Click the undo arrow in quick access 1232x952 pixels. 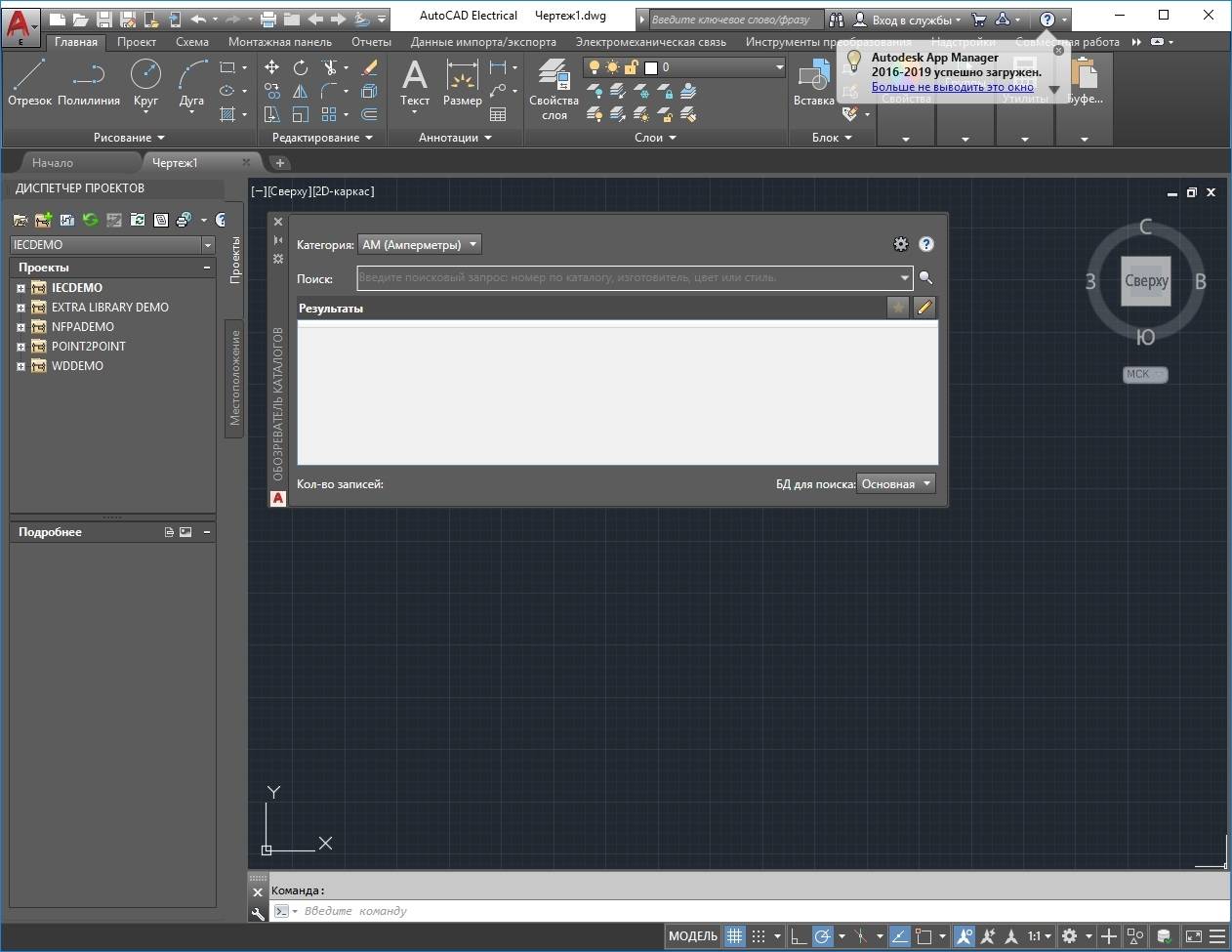[198, 19]
